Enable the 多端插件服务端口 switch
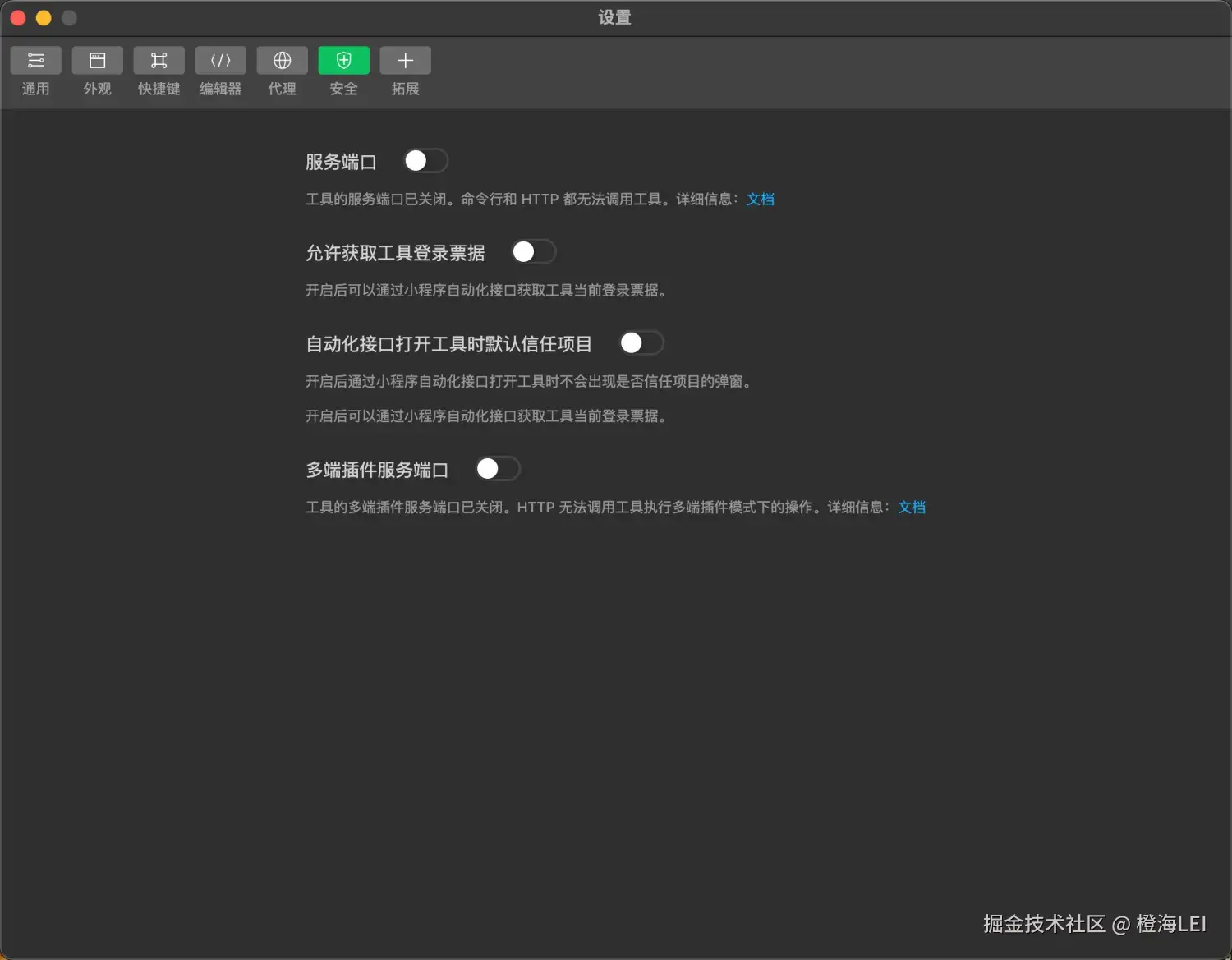The width and height of the screenshot is (1232, 960). point(498,469)
